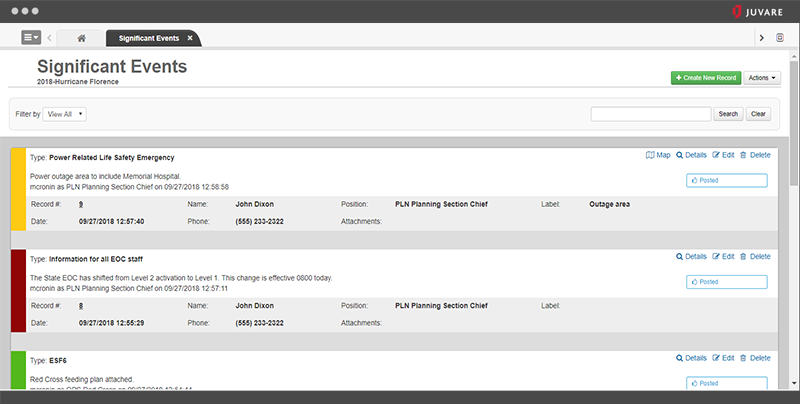Open Details for the ESF6 record

pos(691,357)
